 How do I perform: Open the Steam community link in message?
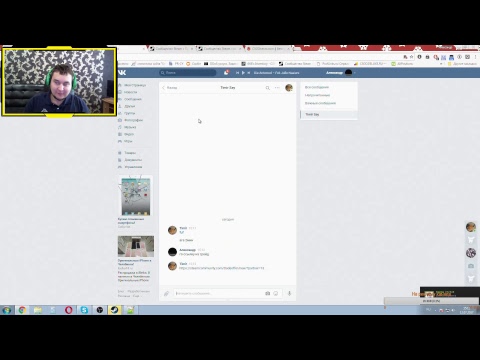pos(222,268)
